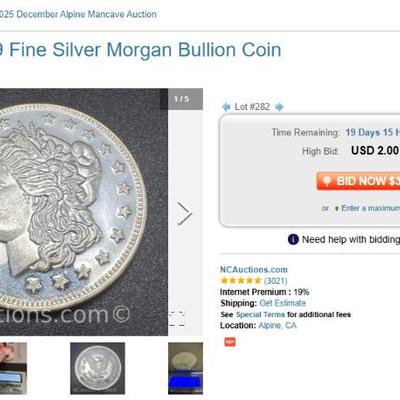Open December Alpine Mancave Auction breadcrumb

pyautogui.click(x=78, y=14)
